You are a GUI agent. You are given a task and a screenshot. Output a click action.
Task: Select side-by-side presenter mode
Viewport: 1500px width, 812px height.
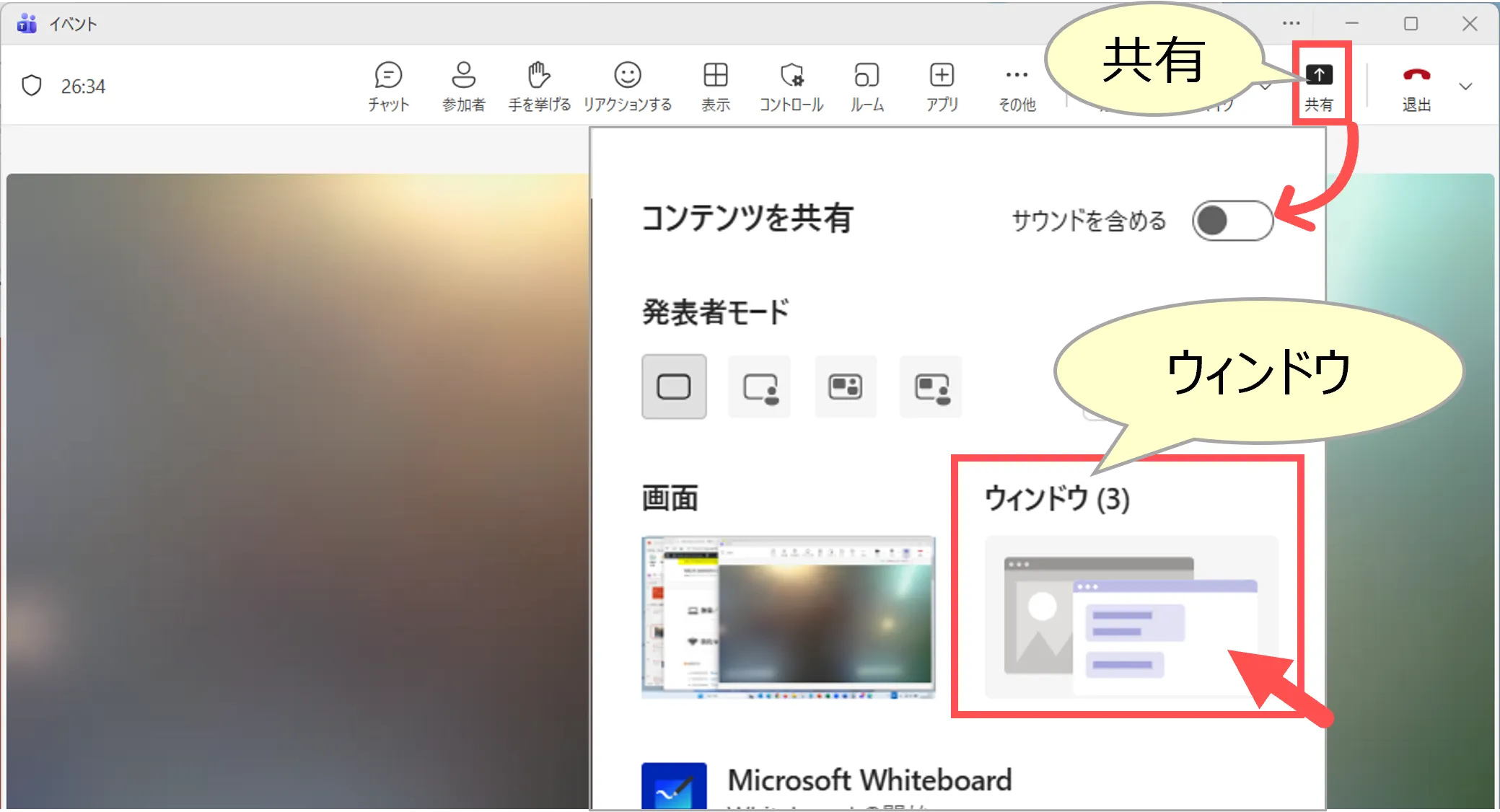point(845,387)
